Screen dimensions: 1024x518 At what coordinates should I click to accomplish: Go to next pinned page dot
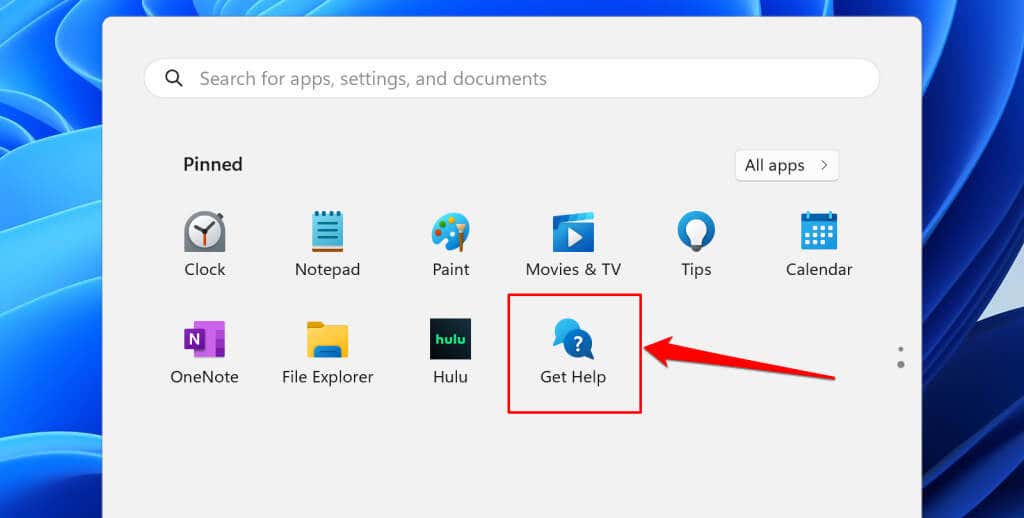(901, 364)
